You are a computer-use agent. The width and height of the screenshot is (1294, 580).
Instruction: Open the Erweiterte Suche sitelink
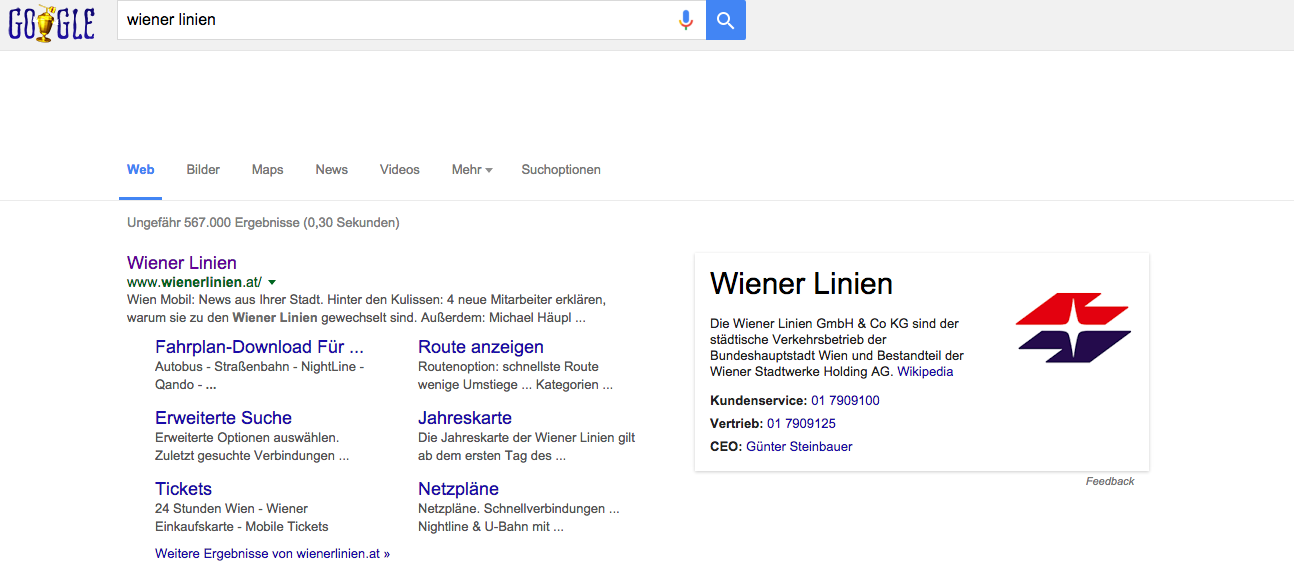point(224,418)
